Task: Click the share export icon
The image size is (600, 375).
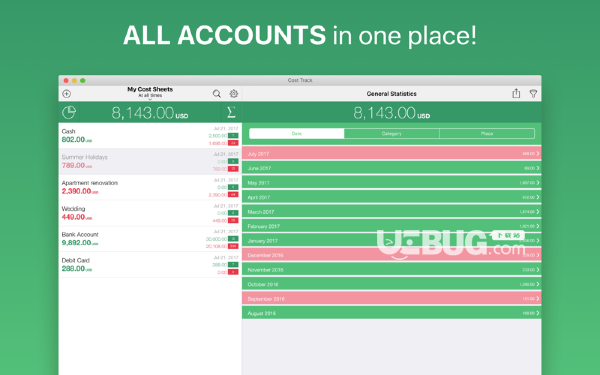Action: point(516,93)
